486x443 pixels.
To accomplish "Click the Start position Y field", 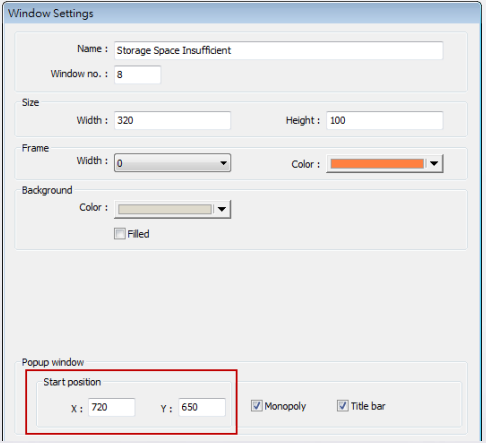I will point(202,407).
